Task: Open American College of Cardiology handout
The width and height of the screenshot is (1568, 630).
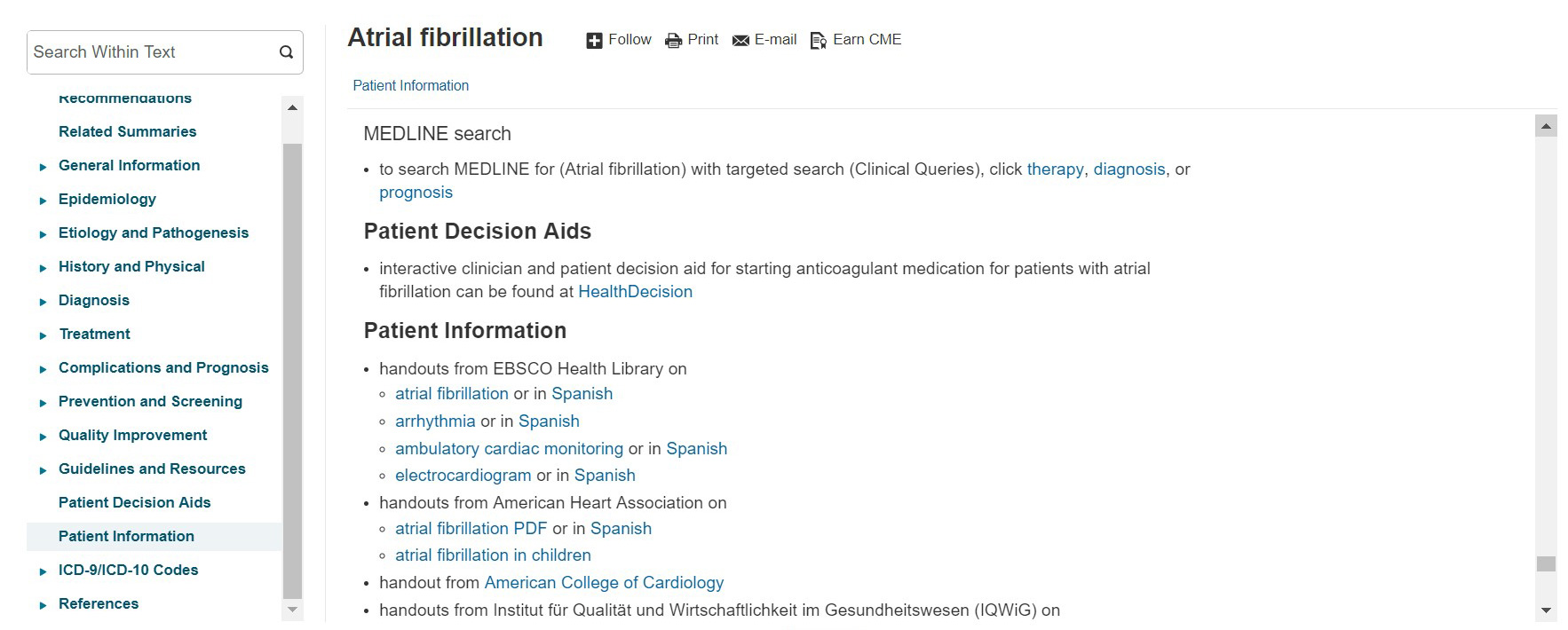Action: tap(604, 583)
